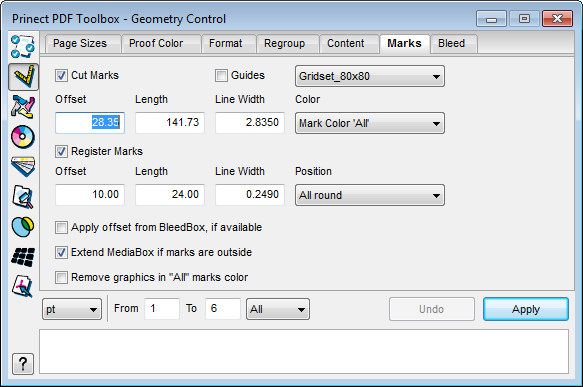The height and width of the screenshot is (387, 583).
Task: Open the black grid imposition icon
Action: click(x=23, y=257)
